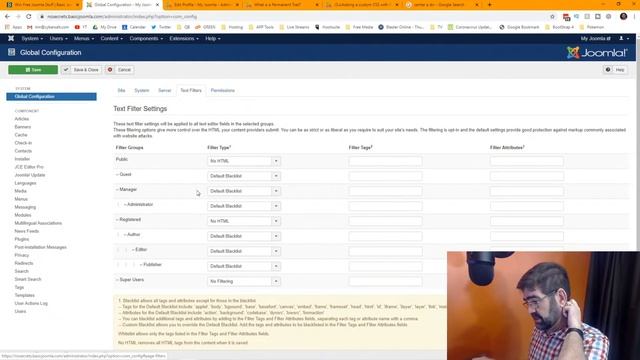Open the Apps bookmark shortcut
Screen dimensions: 640x360
click(13, 27)
